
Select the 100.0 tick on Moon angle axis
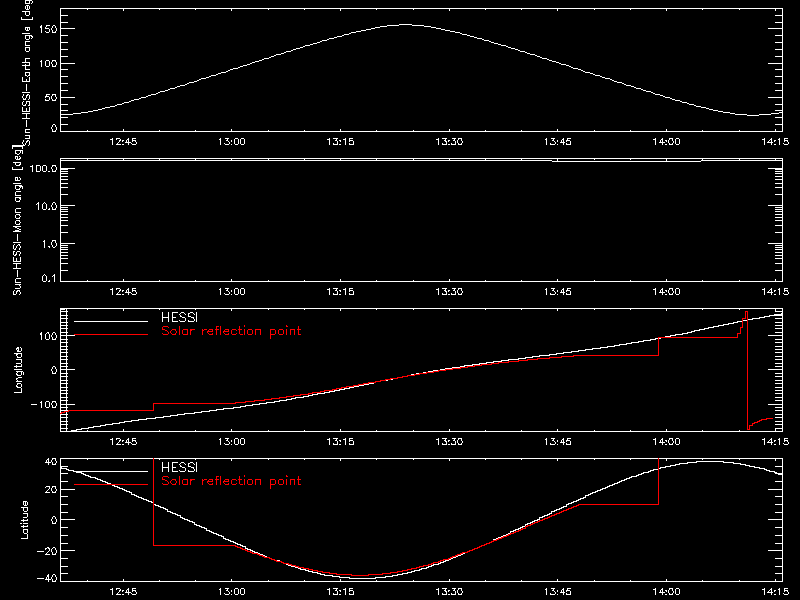(x=43, y=168)
